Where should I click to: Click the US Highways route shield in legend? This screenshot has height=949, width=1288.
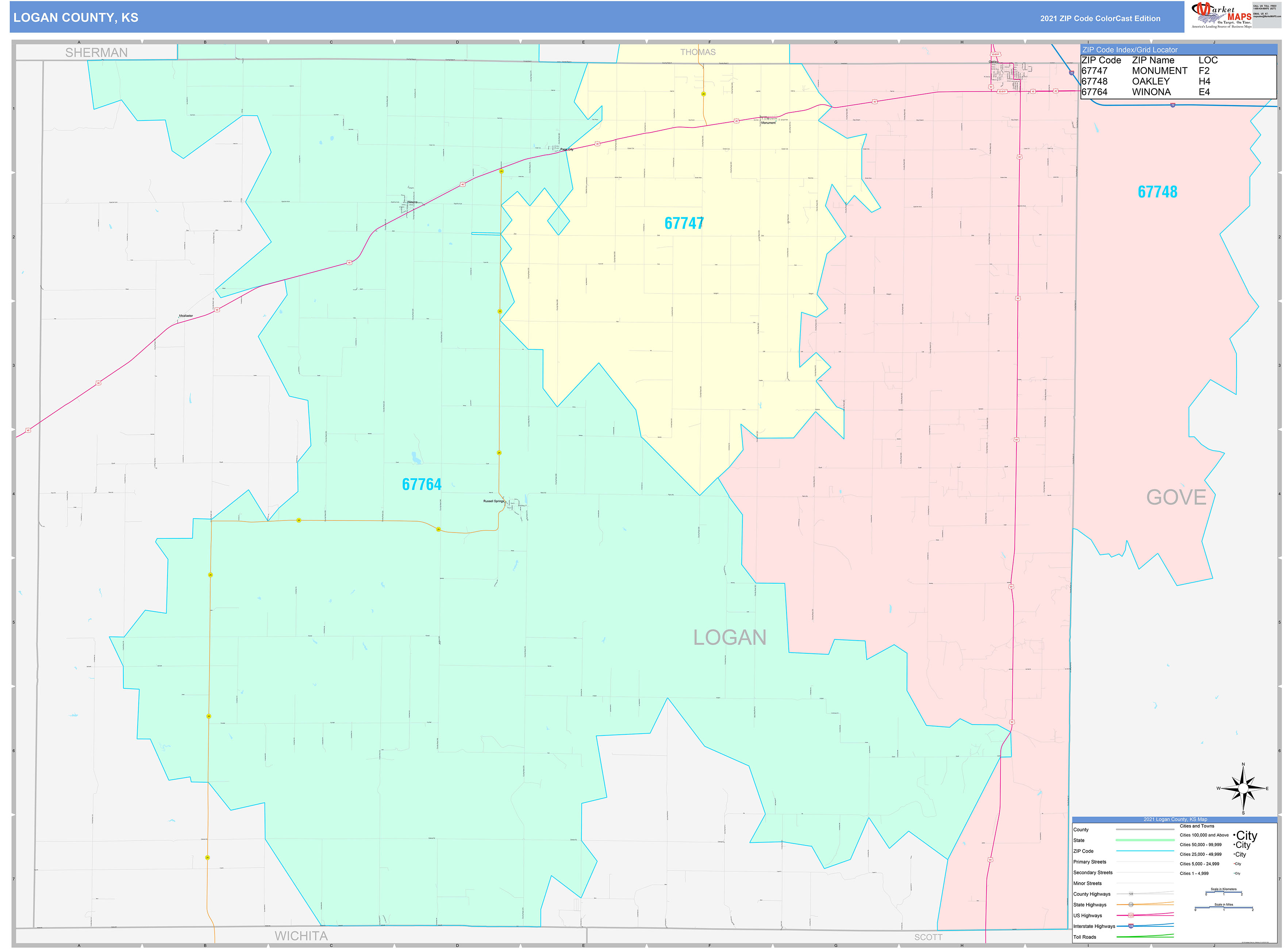tap(1131, 915)
